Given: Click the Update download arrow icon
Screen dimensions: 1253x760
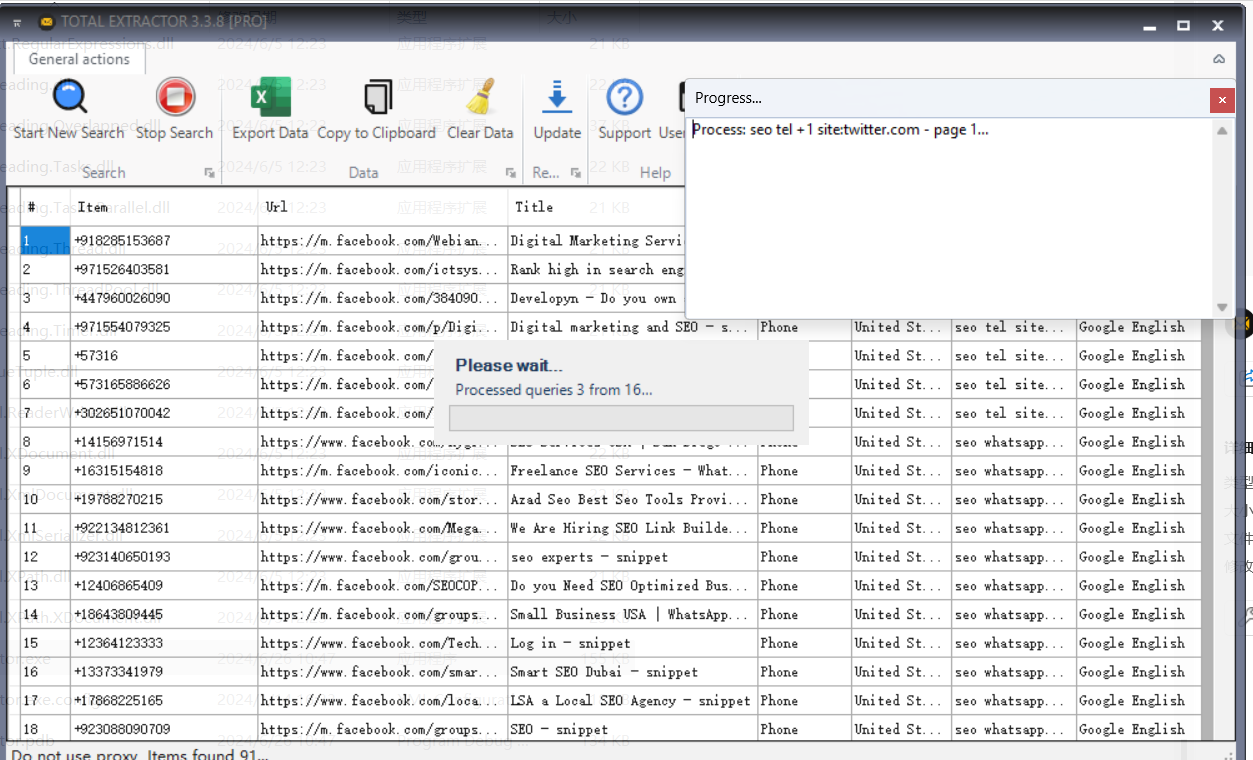Looking at the screenshot, I should coord(557,98).
